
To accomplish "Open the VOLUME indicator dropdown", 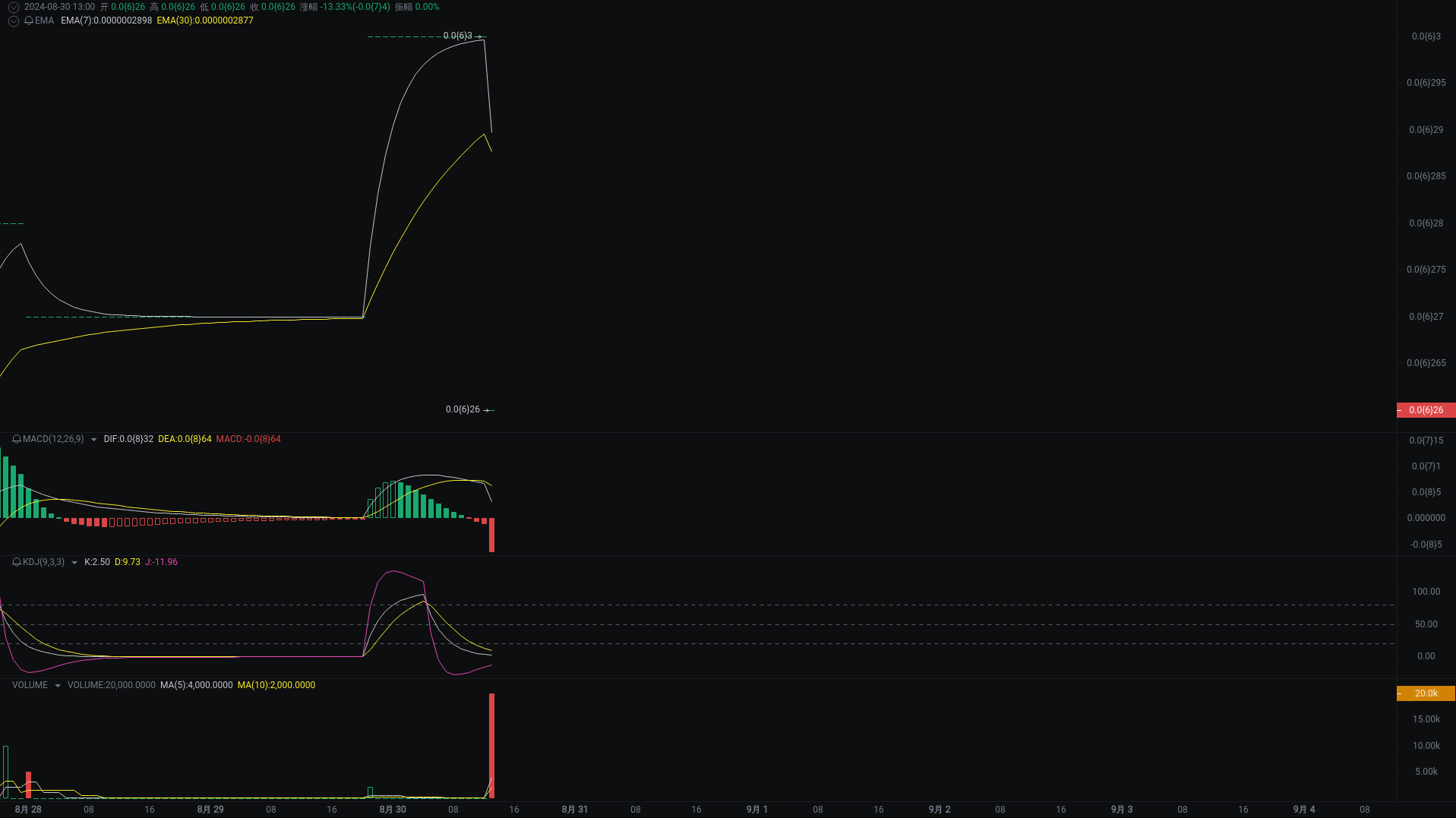I will tap(58, 684).
